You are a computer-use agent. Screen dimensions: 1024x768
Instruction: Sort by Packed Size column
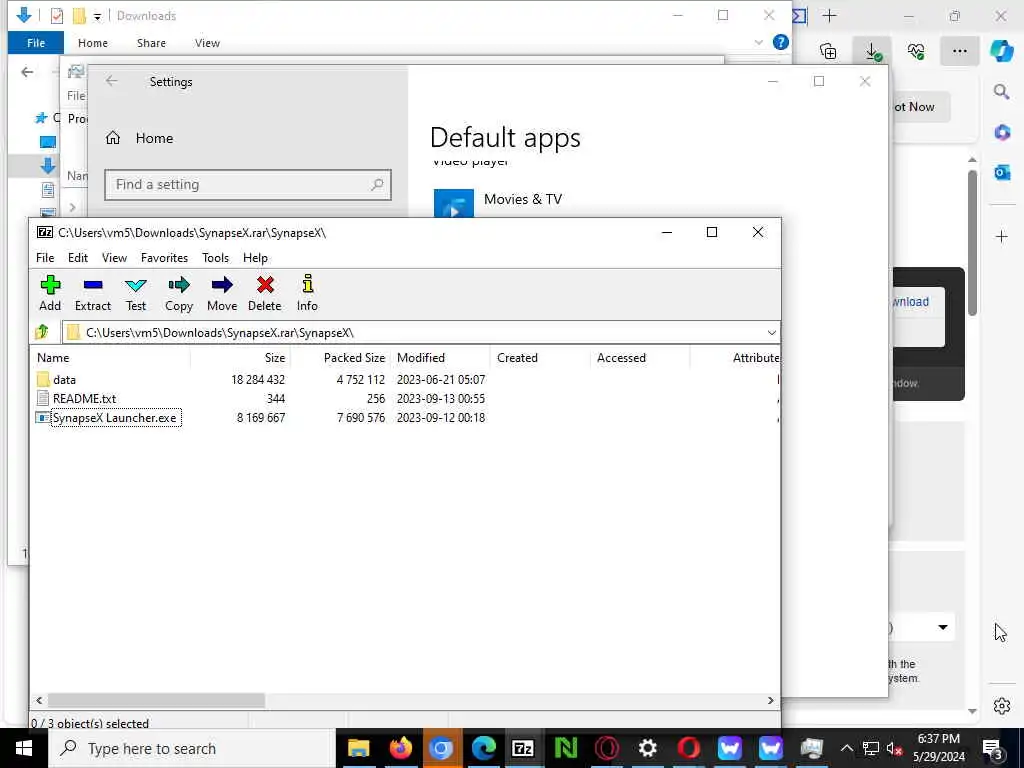(340, 358)
